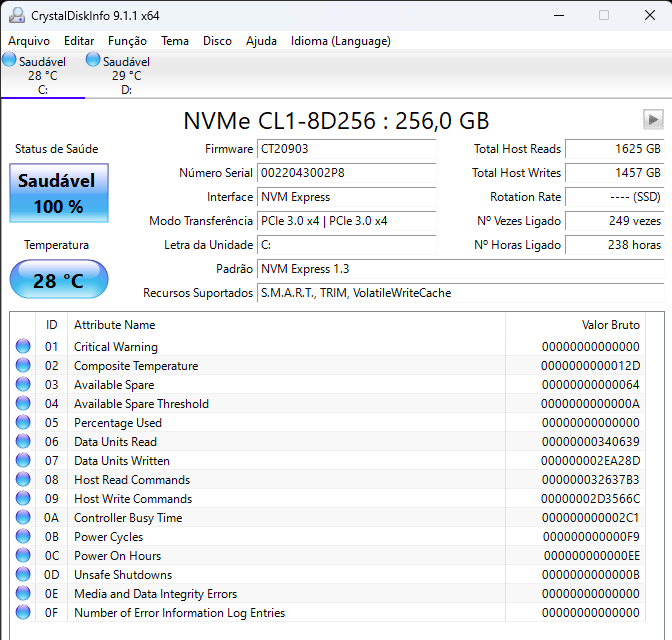Select the Controller Busy Time row text
The height and width of the screenshot is (640, 672).
tap(128, 517)
